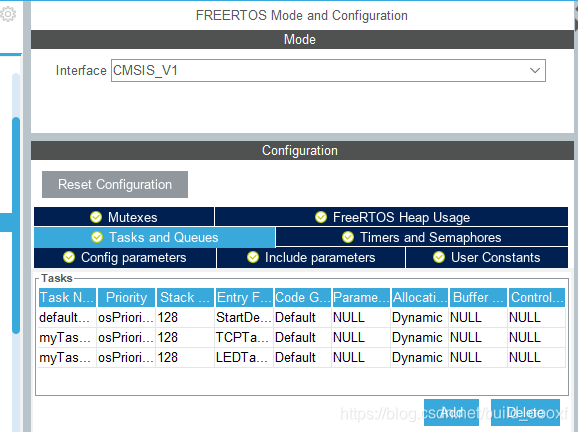Image resolution: width=578 pixels, height=432 pixels.
Task: Select the Tasks and Queues tab
Action: pyautogui.click(x=154, y=237)
